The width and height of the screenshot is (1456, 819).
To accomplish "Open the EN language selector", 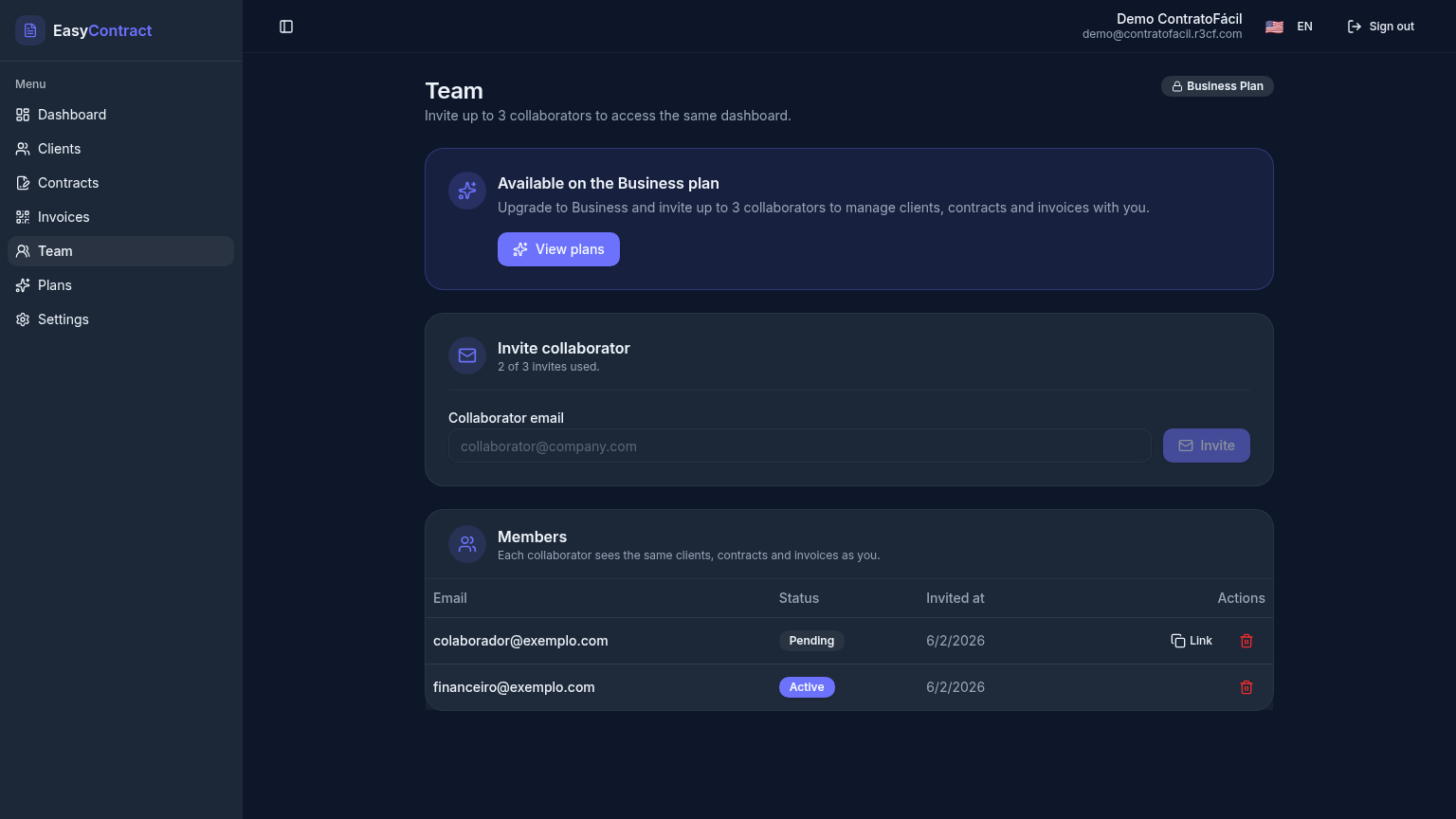I will (x=1289, y=27).
